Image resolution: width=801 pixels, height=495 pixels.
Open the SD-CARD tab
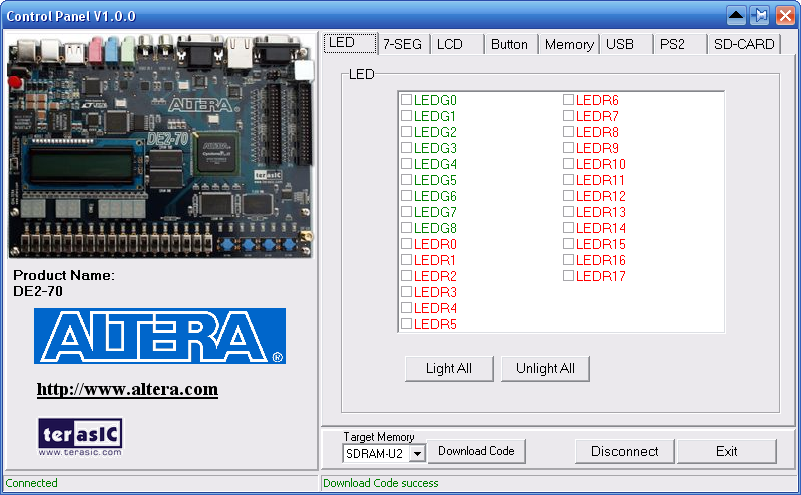pyautogui.click(x=744, y=44)
